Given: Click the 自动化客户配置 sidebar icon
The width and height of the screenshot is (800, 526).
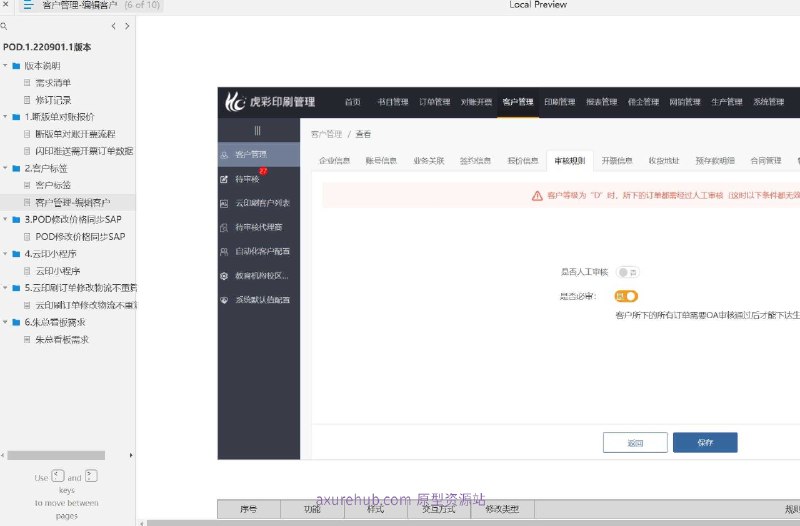Looking at the screenshot, I should click(x=224, y=252).
